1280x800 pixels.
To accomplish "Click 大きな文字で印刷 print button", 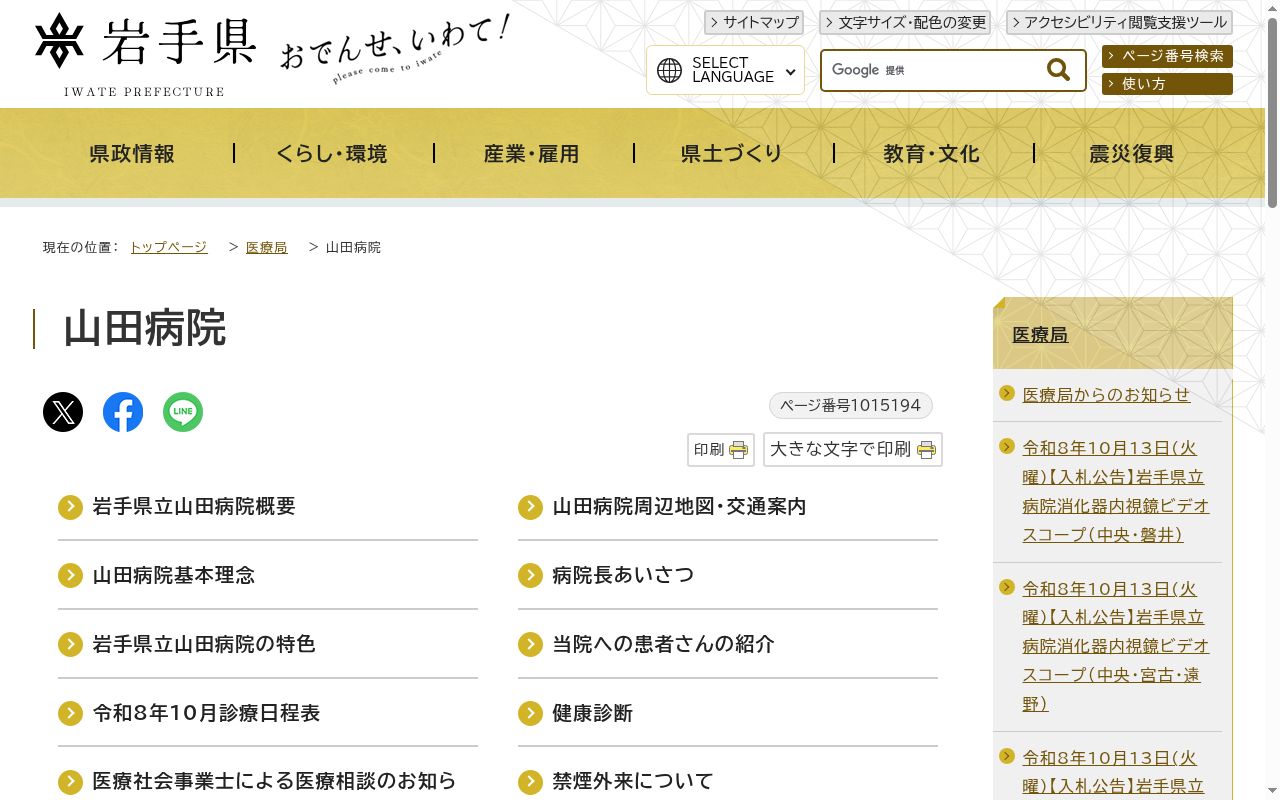I will pyautogui.click(x=853, y=450).
